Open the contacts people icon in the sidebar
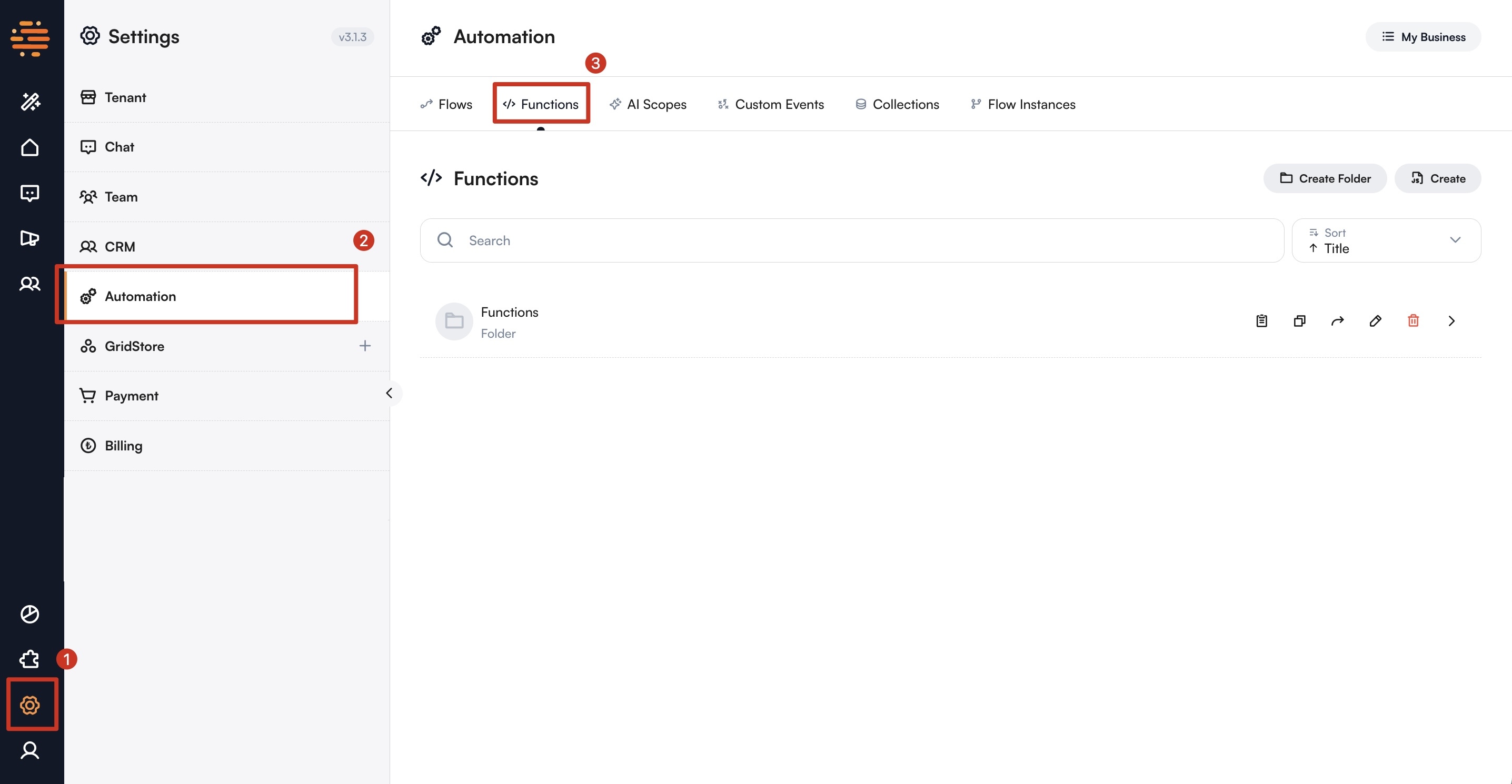The image size is (1512, 784). (31, 284)
